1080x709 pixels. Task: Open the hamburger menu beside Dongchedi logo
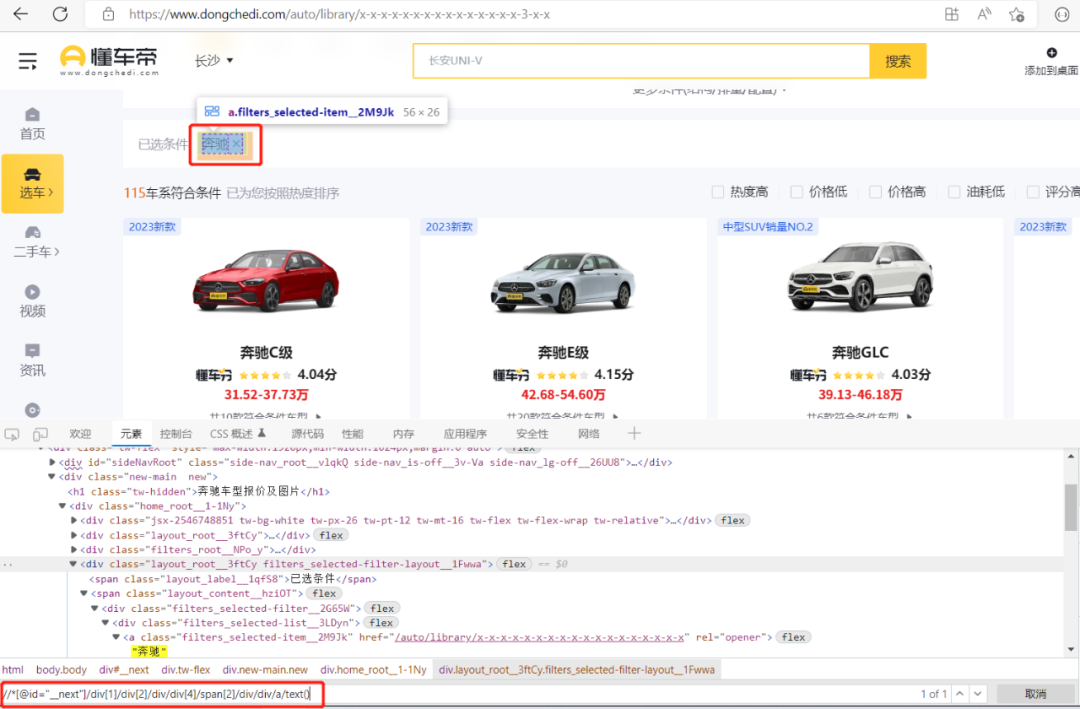(x=28, y=61)
